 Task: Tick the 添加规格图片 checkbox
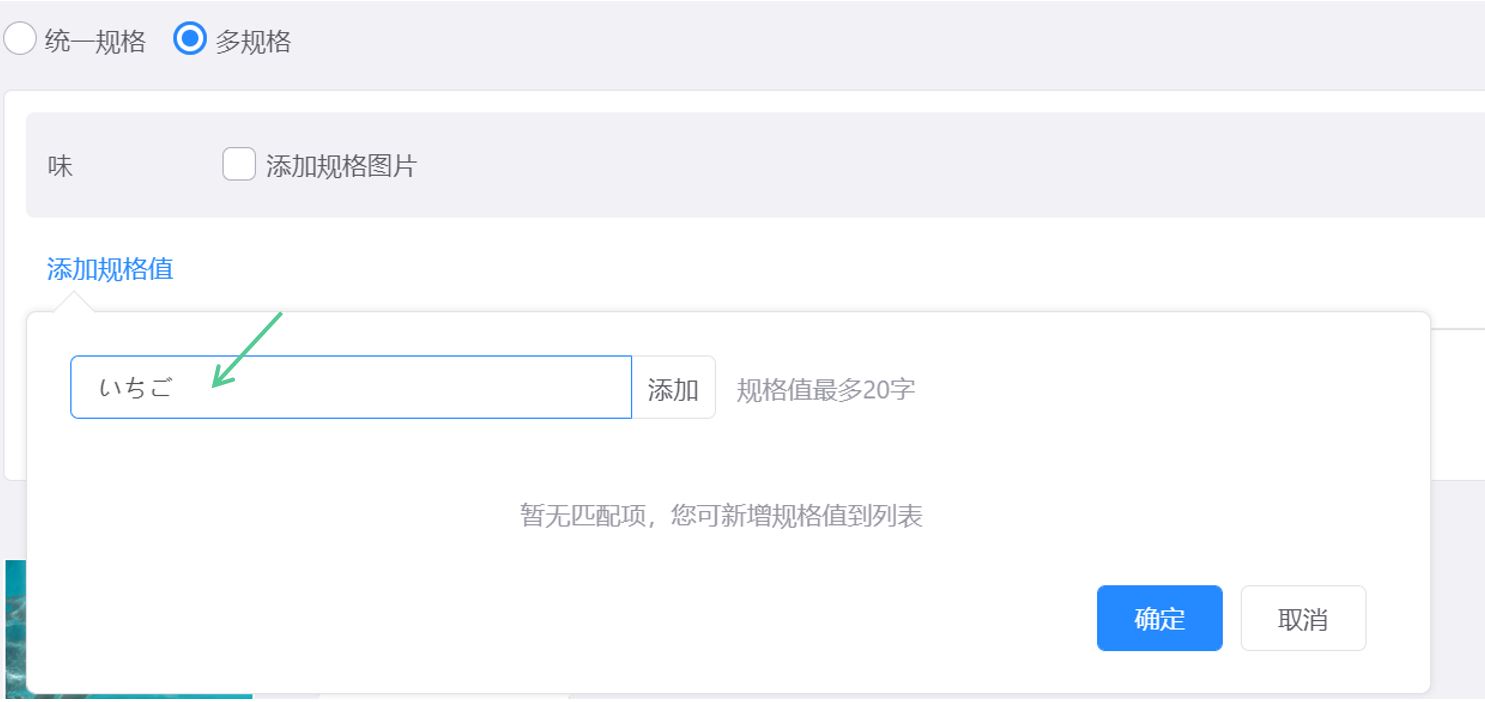239,165
